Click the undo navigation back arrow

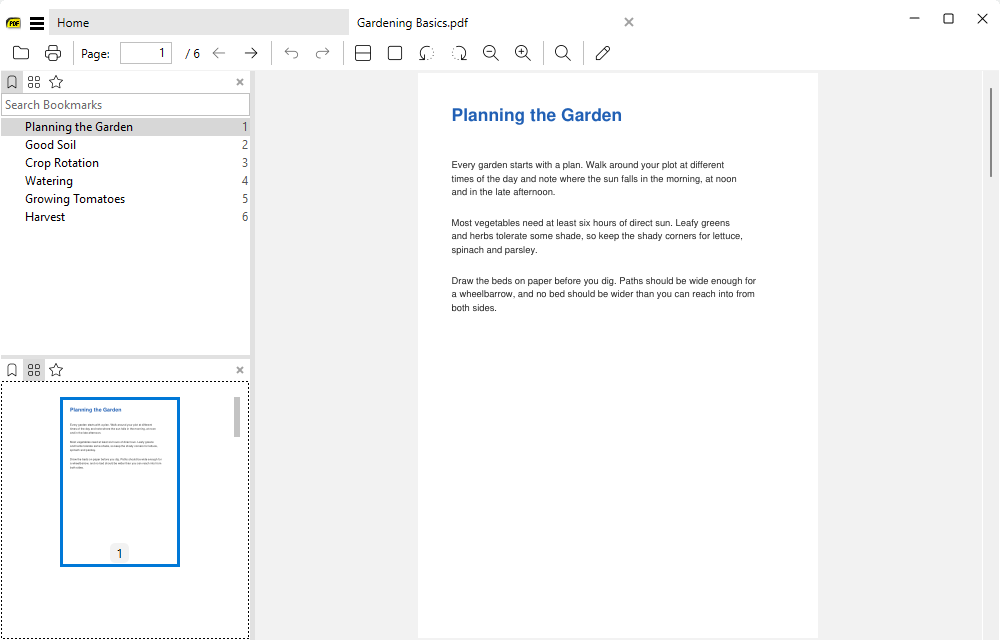tap(291, 53)
